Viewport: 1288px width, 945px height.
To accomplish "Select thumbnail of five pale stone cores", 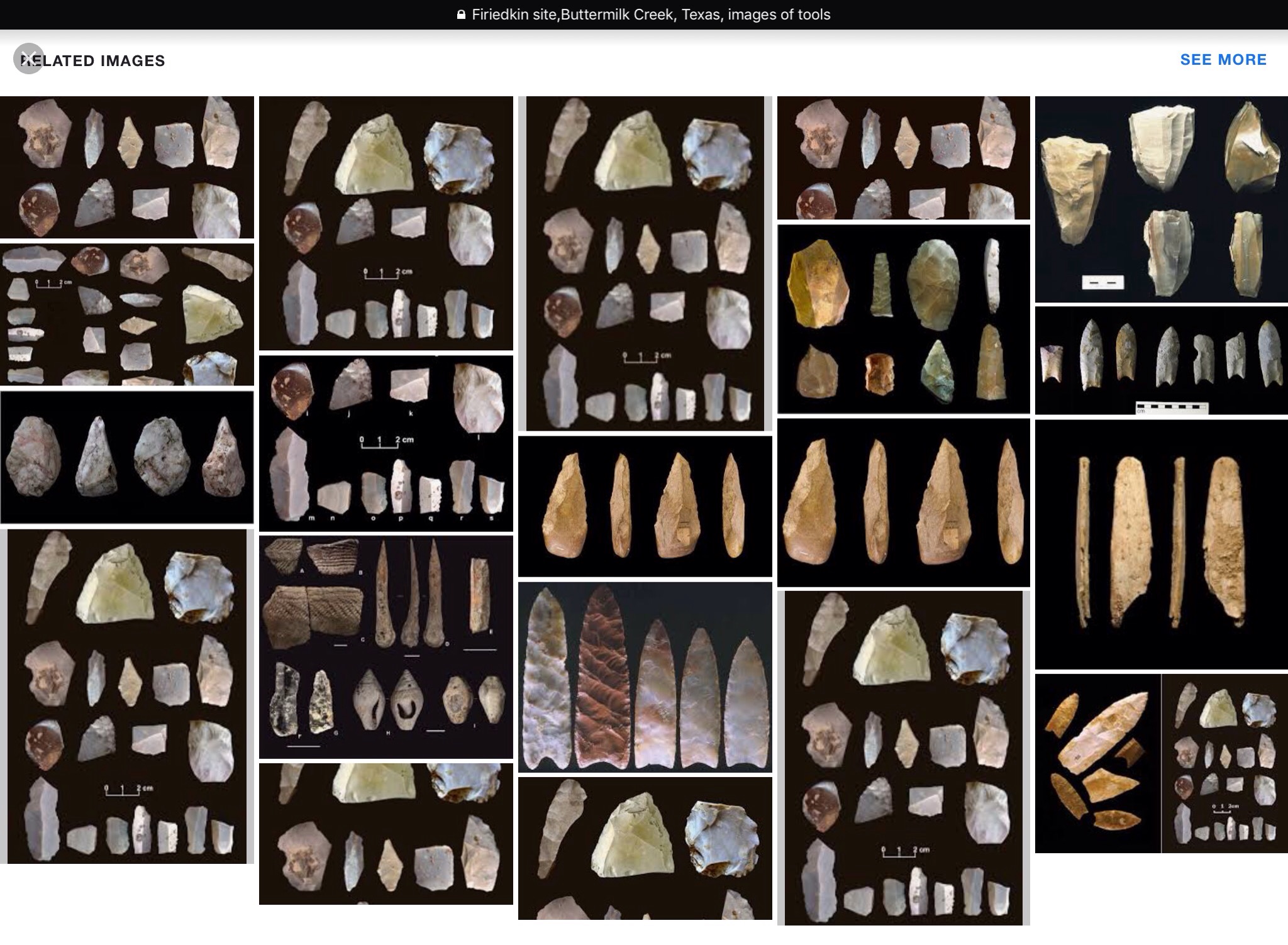I will (1161, 199).
